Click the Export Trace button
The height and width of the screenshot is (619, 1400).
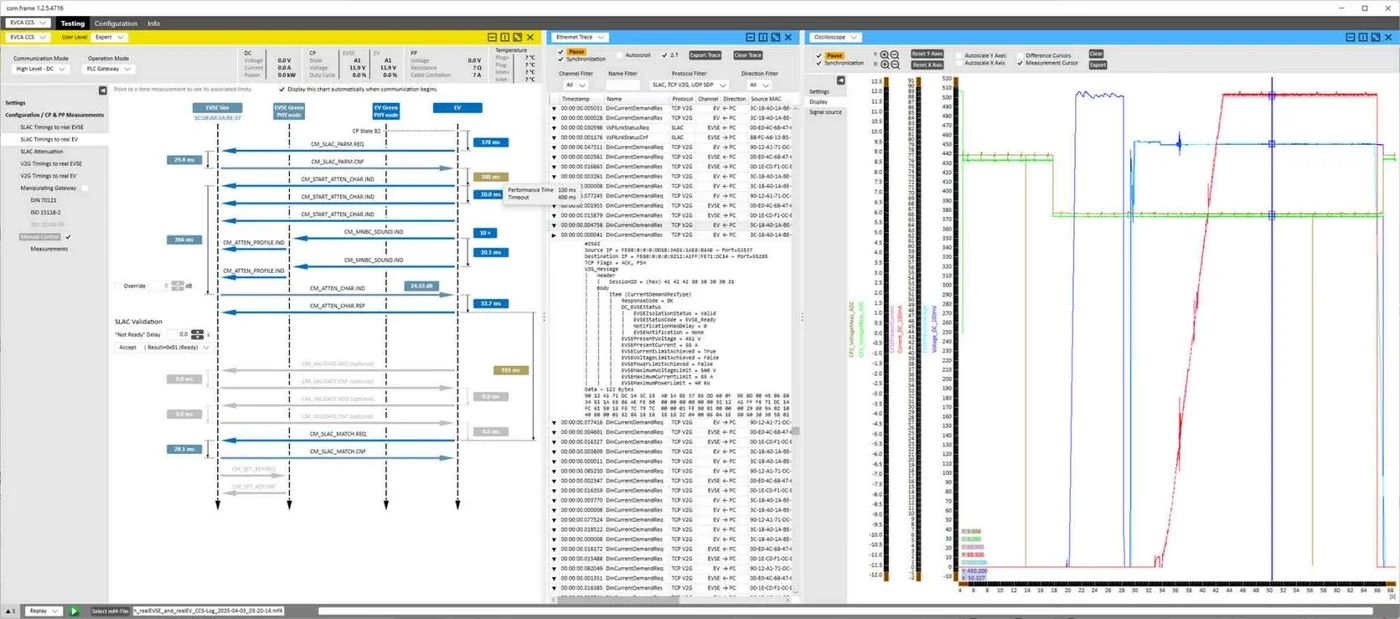coord(705,55)
